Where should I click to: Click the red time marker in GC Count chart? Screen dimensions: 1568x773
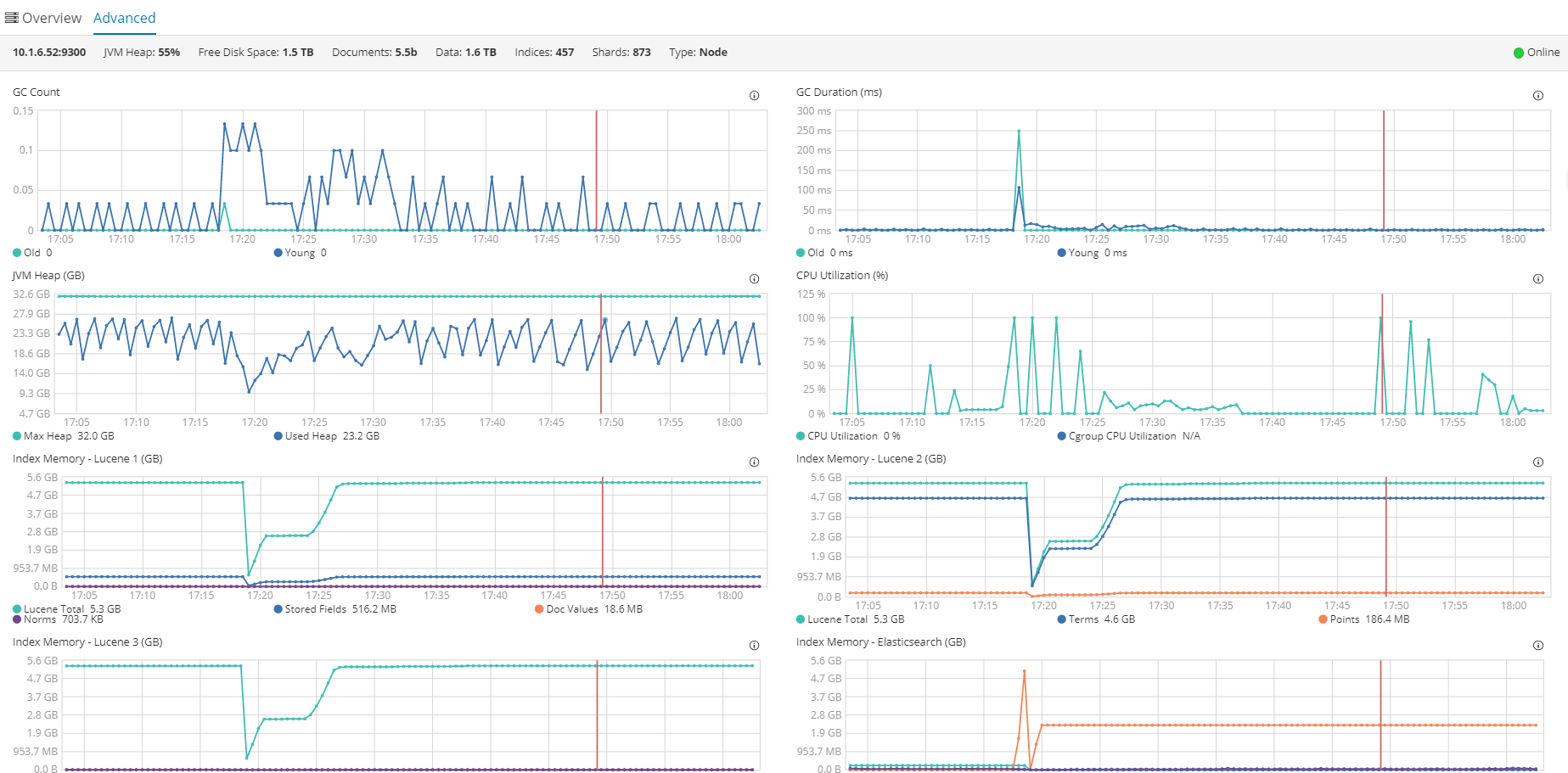tap(596, 170)
